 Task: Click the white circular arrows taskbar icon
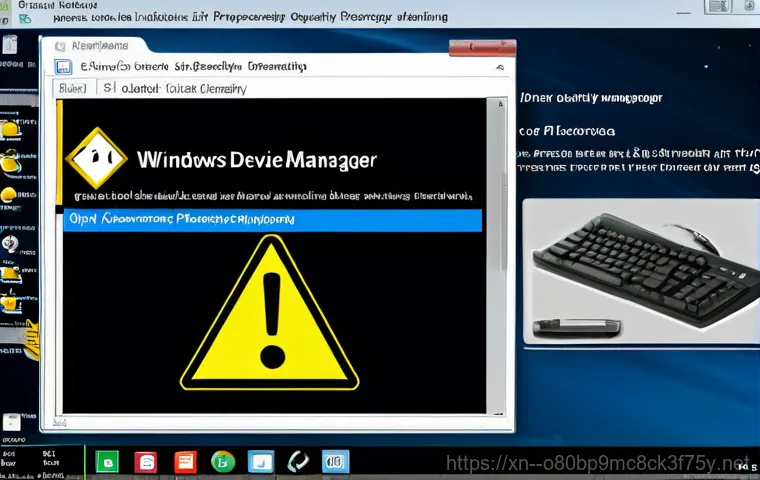298,462
